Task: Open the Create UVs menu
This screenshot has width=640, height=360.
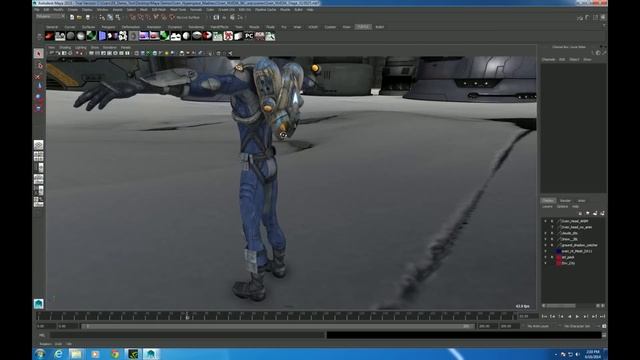Action: click(x=226, y=9)
